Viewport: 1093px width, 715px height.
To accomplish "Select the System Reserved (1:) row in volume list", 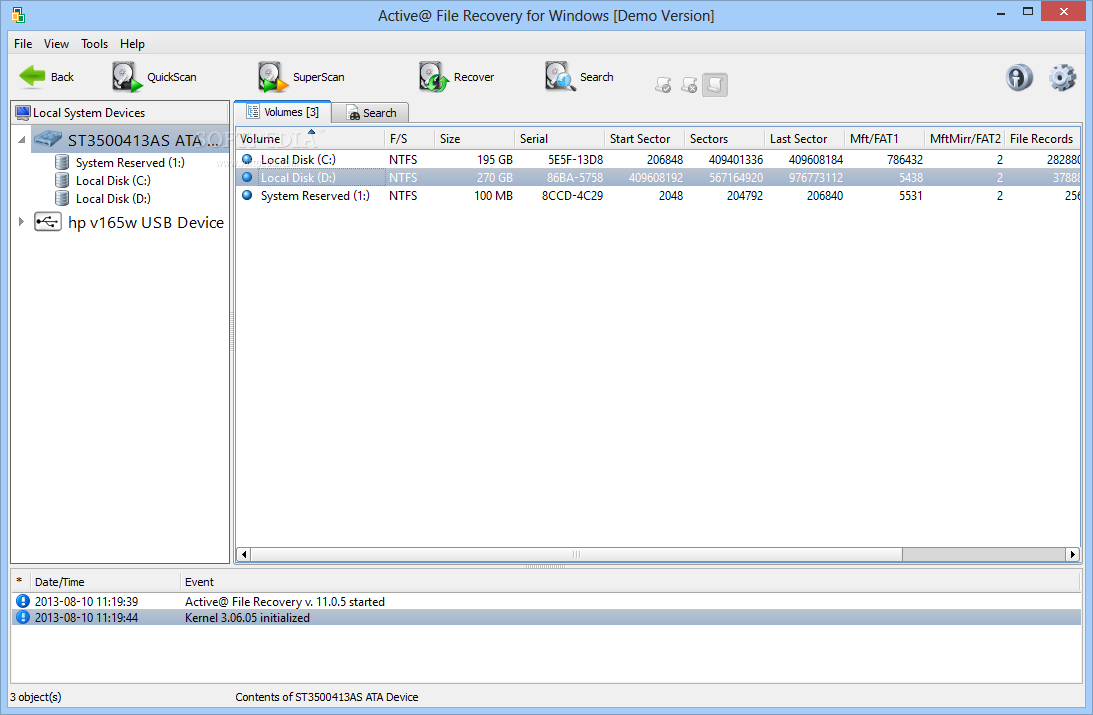I will point(658,196).
